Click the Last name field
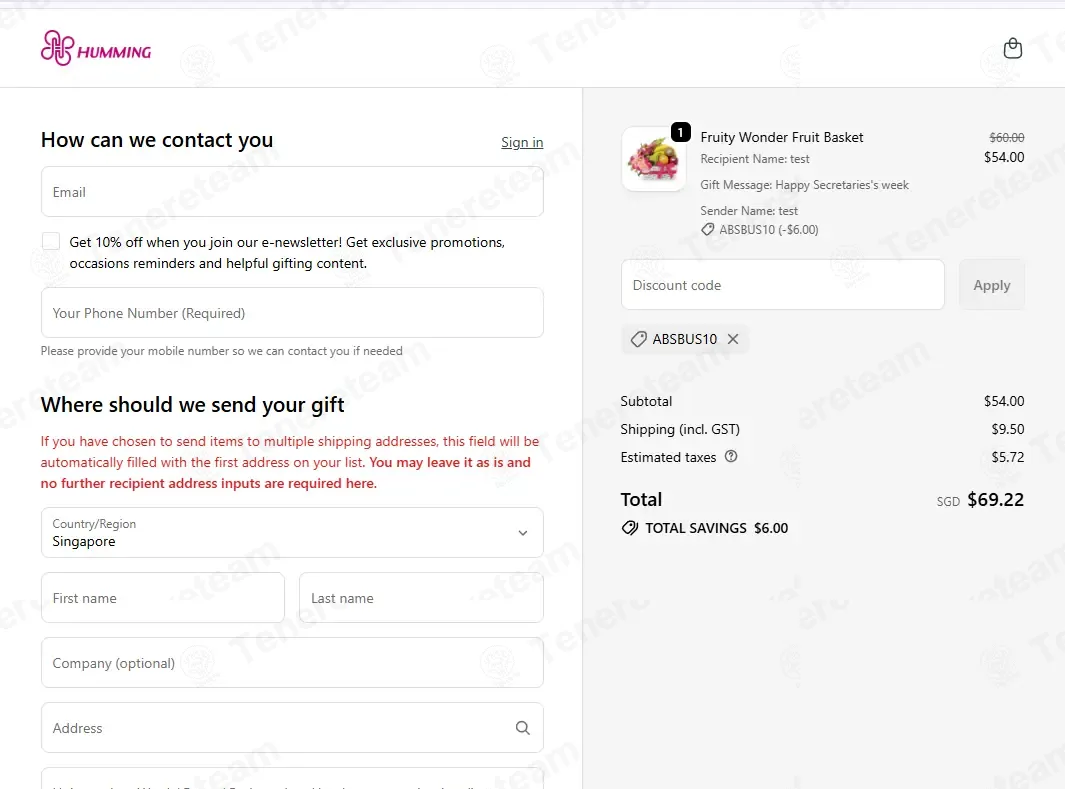Screen dimensions: 1065x789 pos(421,598)
